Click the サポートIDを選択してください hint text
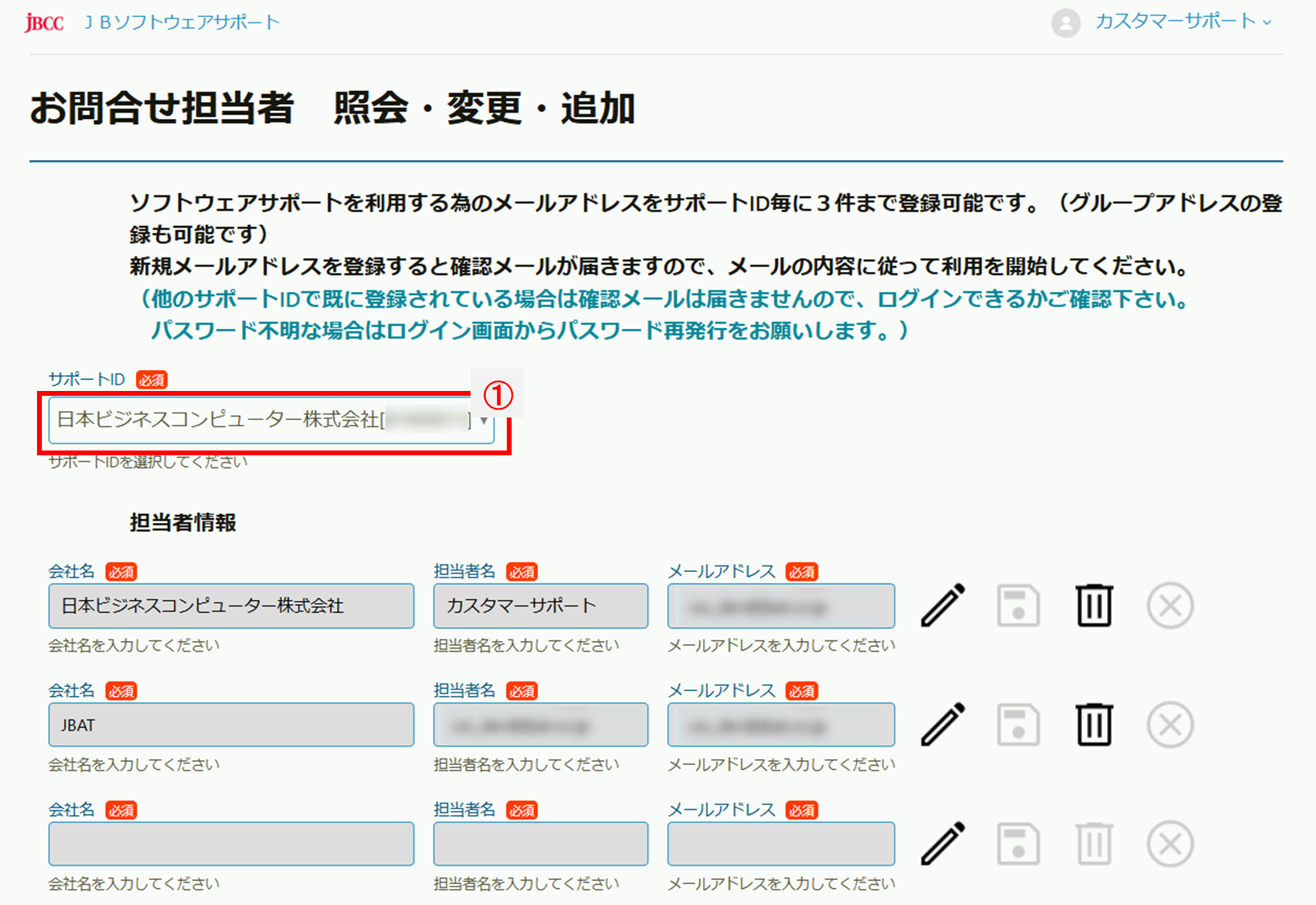 (x=148, y=462)
